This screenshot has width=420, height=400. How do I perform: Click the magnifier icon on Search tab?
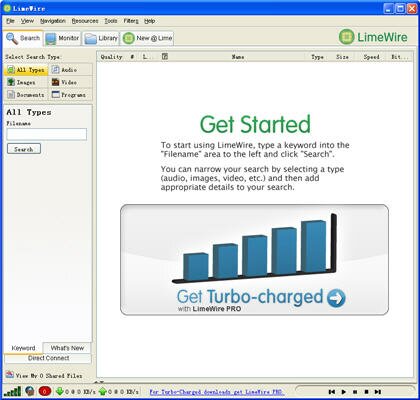(12, 38)
